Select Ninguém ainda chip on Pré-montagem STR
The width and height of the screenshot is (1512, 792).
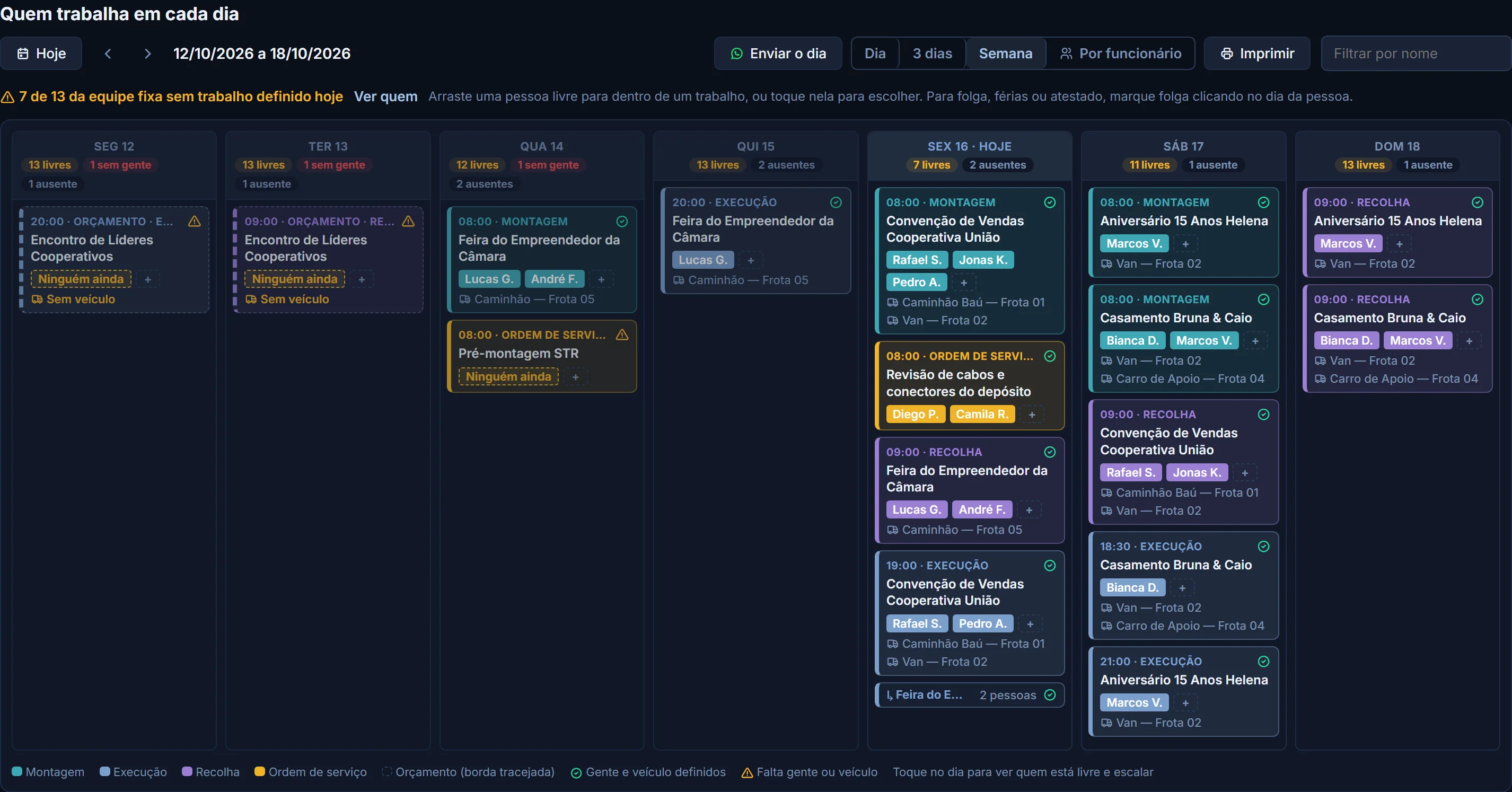508,377
